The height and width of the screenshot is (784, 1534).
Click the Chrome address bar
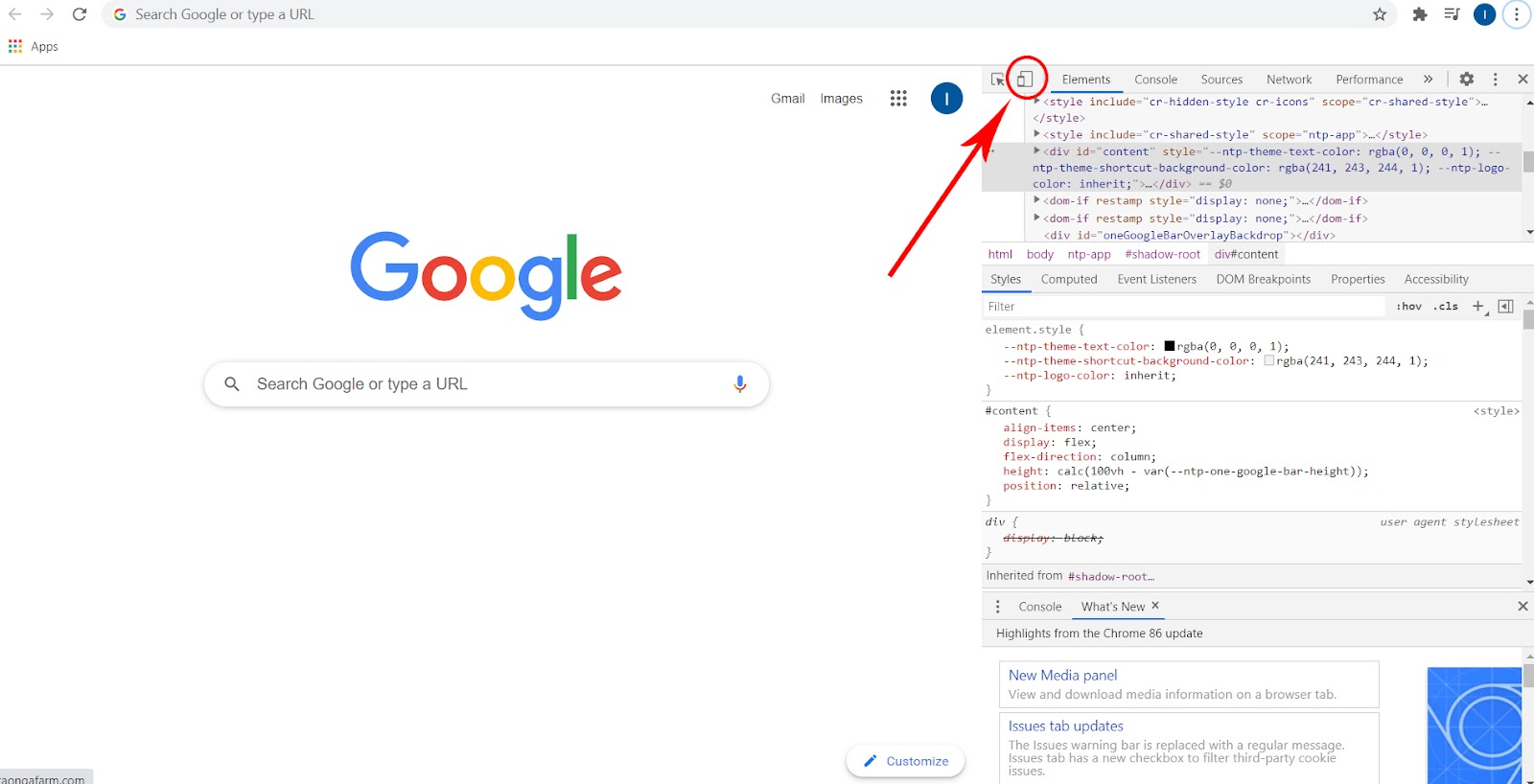(748, 14)
